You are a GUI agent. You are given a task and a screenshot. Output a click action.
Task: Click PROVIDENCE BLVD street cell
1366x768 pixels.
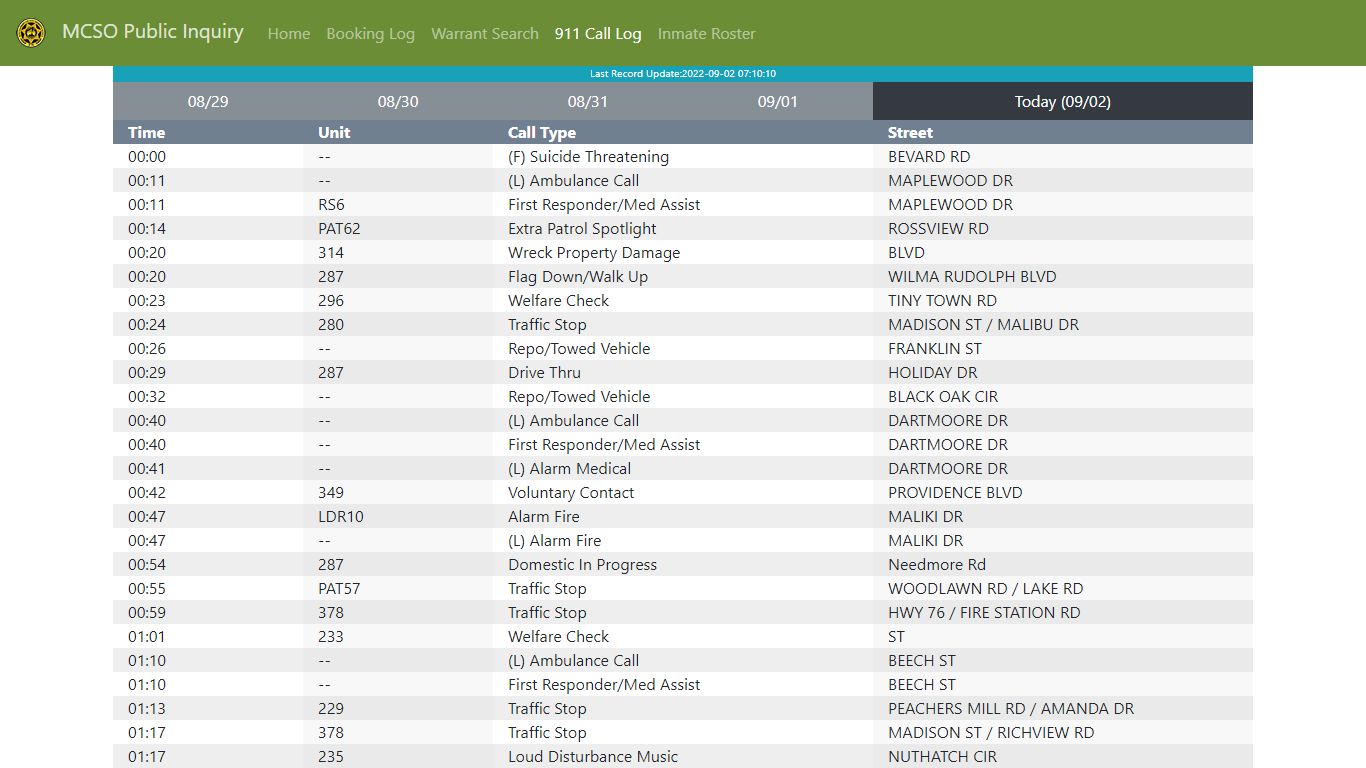tap(1063, 492)
